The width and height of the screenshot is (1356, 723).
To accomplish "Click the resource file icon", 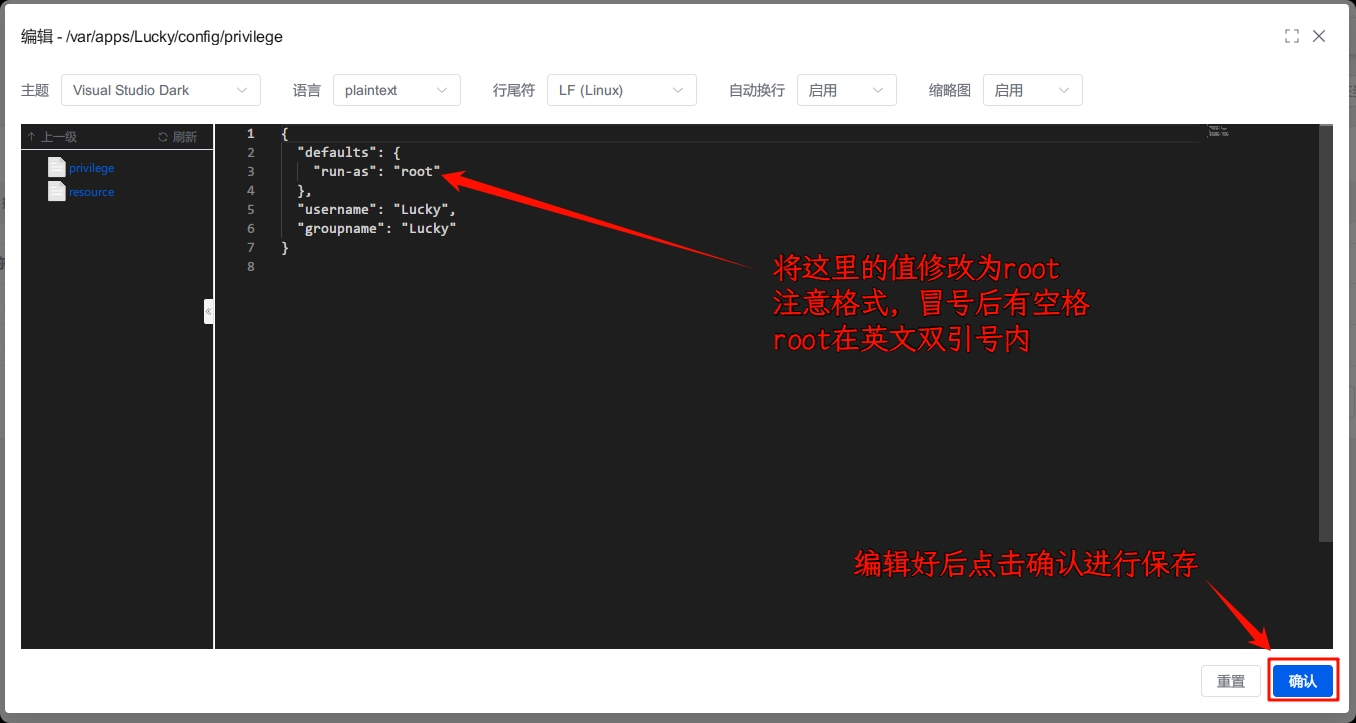I will 57,191.
